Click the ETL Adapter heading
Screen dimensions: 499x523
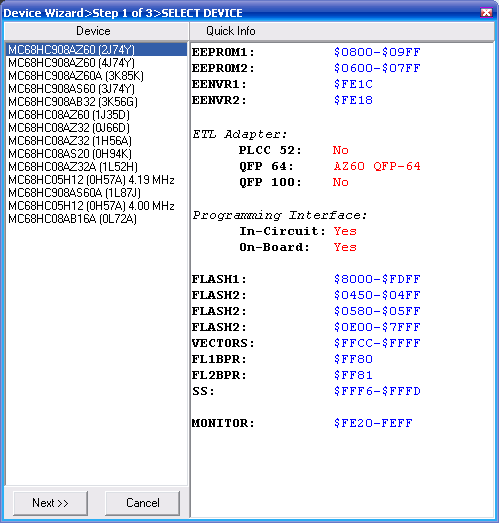pos(240,134)
